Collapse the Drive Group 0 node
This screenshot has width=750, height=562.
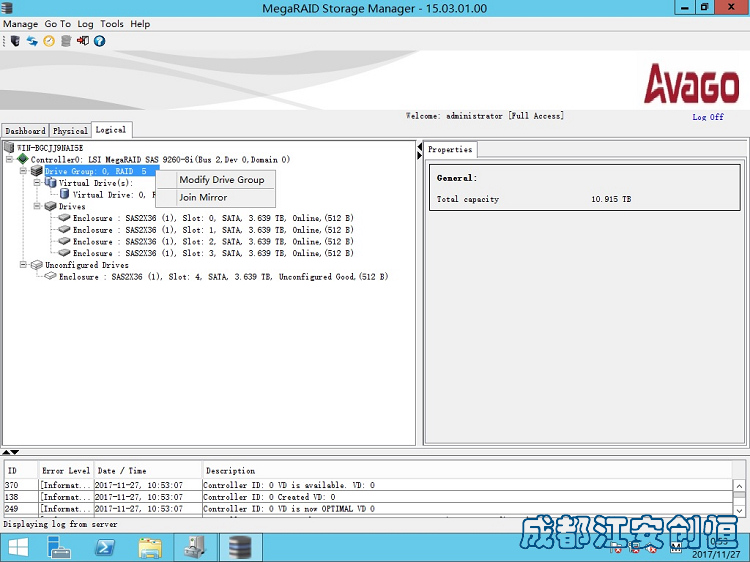coord(23,171)
